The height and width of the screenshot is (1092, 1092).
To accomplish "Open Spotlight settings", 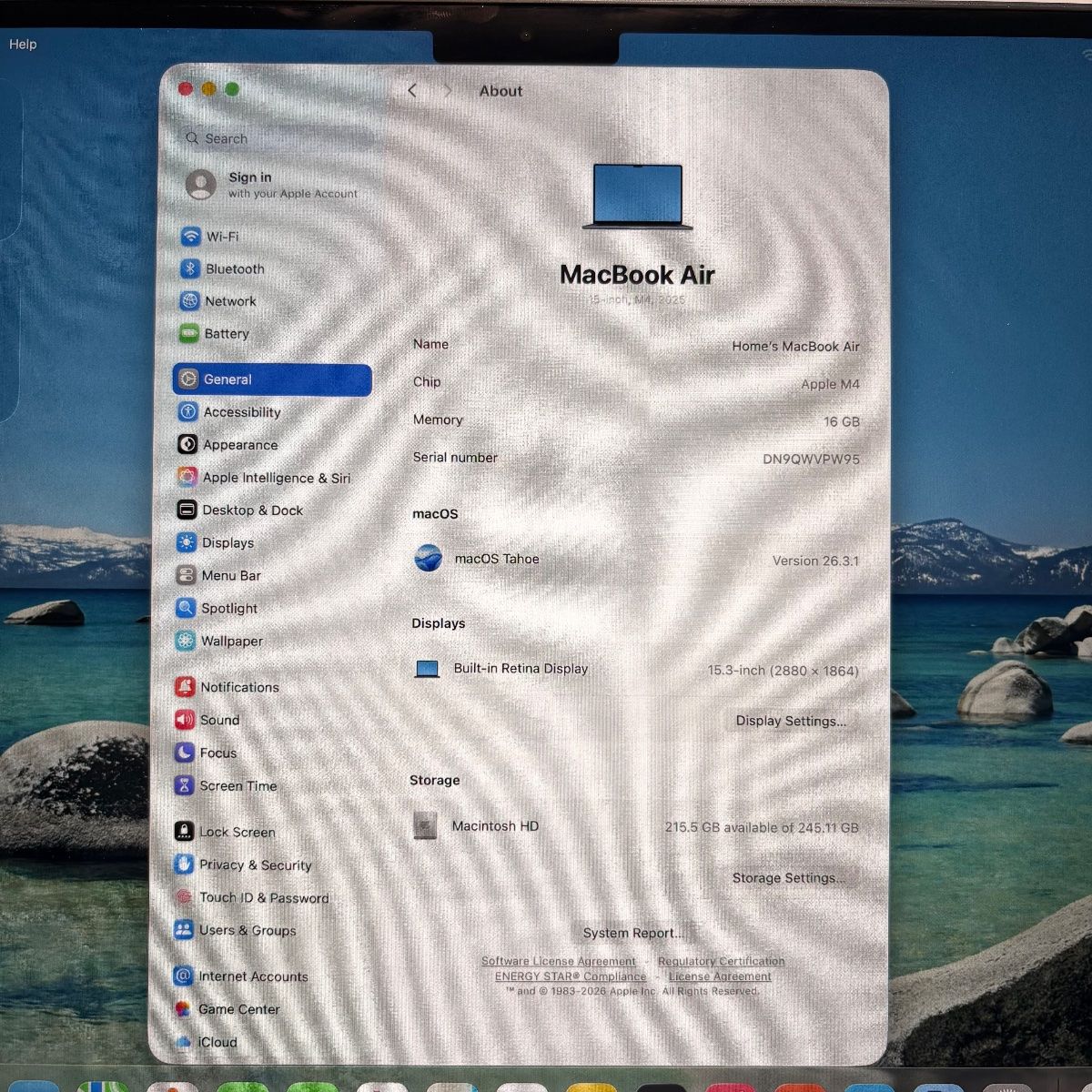I will [x=227, y=608].
